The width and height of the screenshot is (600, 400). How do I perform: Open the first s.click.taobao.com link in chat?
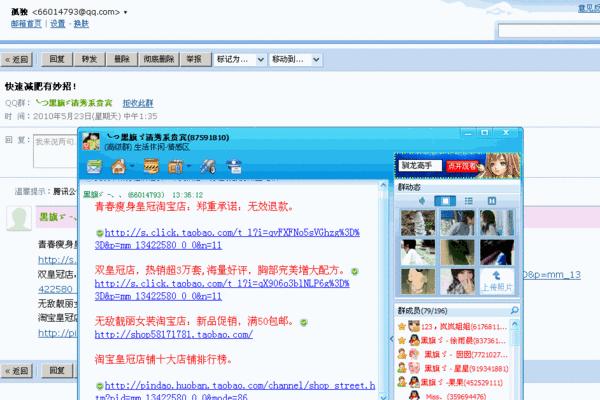coord(227,239)
